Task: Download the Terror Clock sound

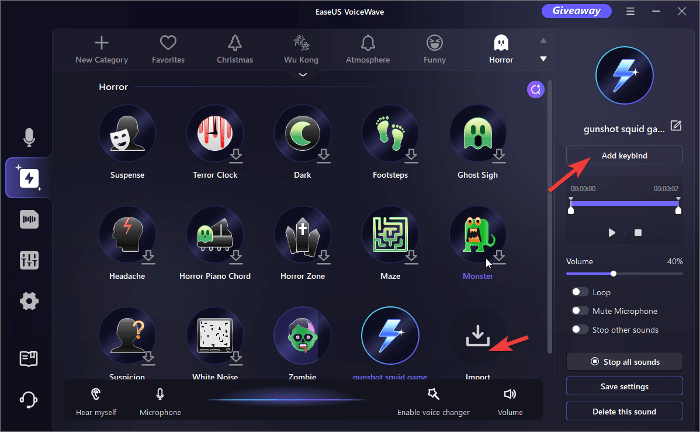Action: 236,156
